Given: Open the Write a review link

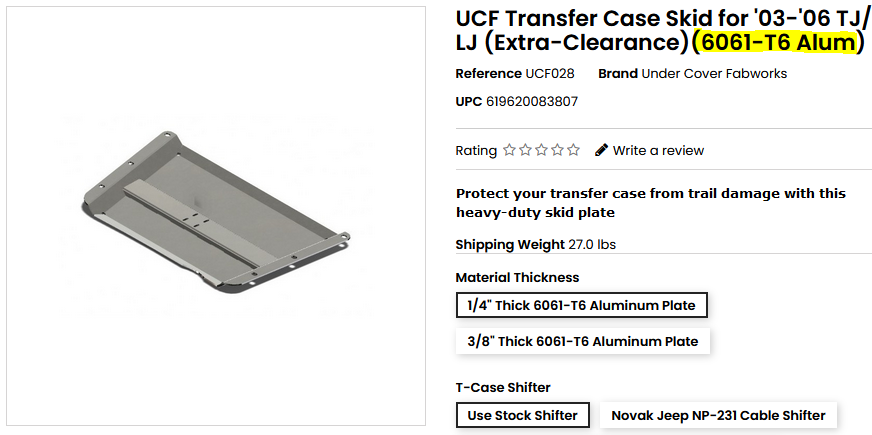Looking at the screenshot, I should pos(658,151).
